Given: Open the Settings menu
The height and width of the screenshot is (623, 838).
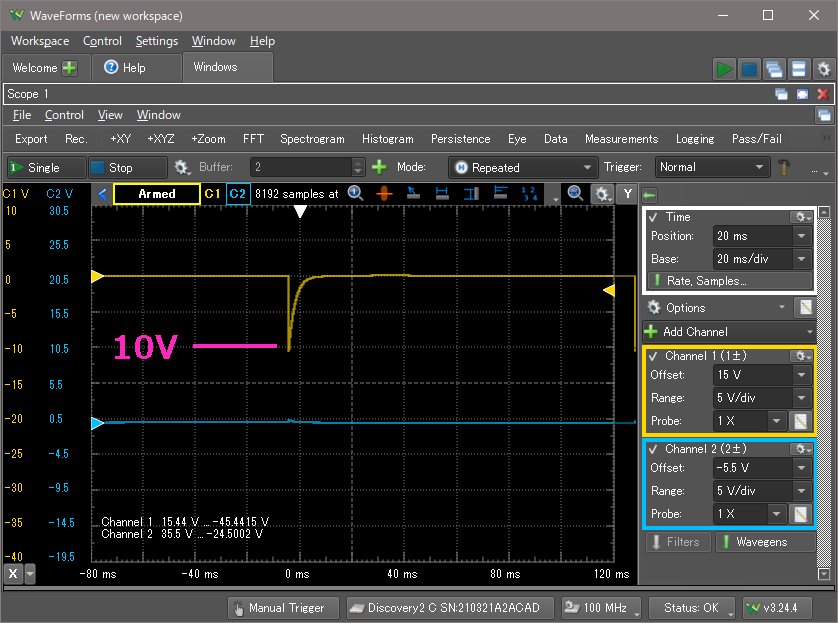Looking at the screenshot, I should tap(156, 41).
